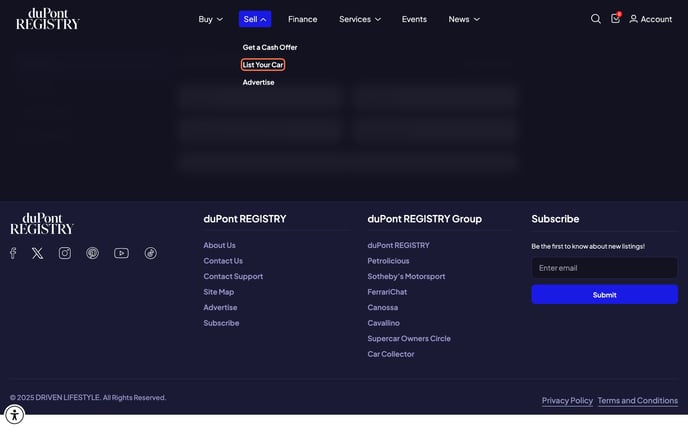Expand the Services dropdown menu
The height and width of the screenshot is (448, 688).
pos(360,19)
